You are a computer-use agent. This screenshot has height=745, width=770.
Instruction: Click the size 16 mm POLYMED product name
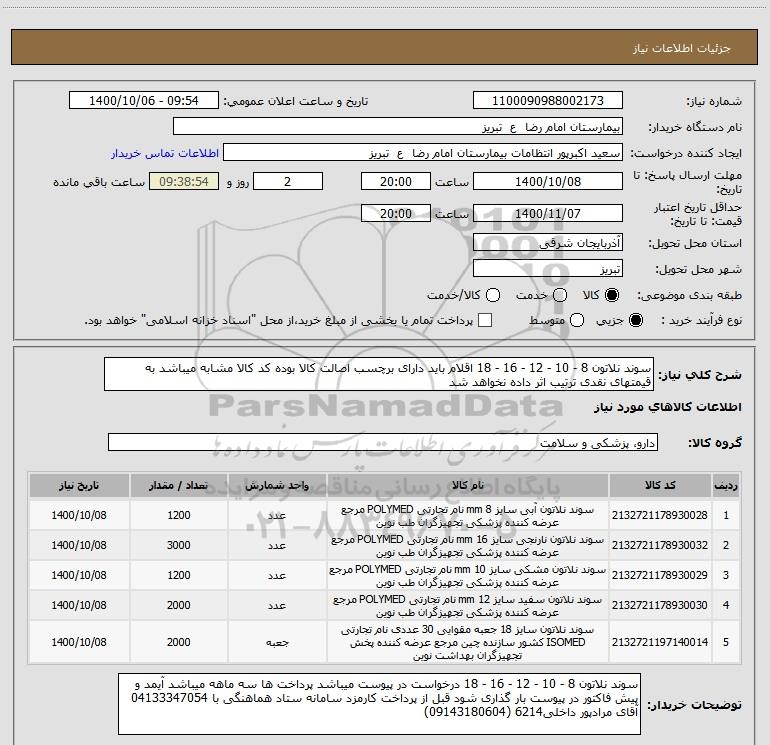click(x=468, y=546)
